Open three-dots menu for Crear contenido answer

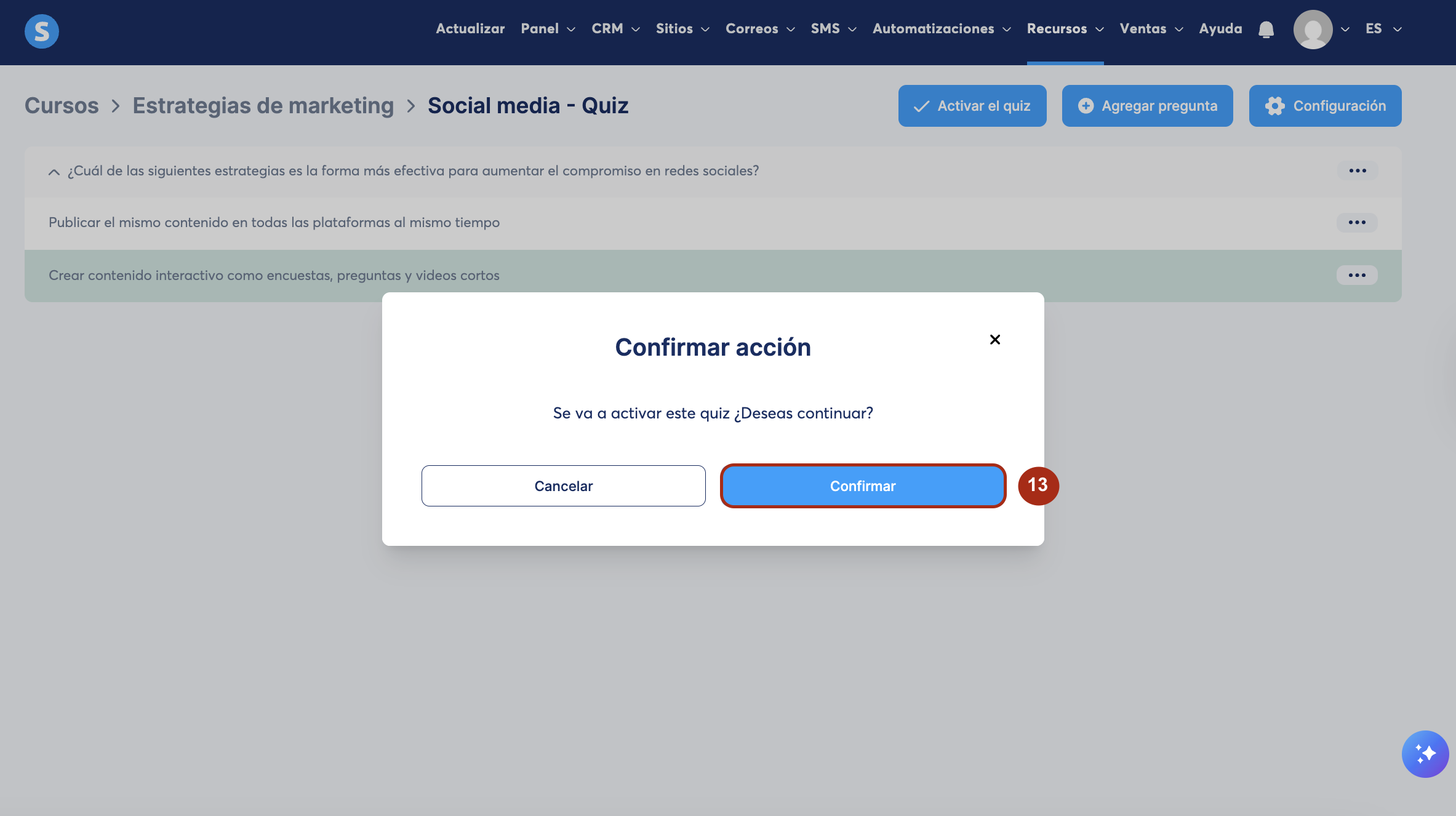[x=1356, y=275]
